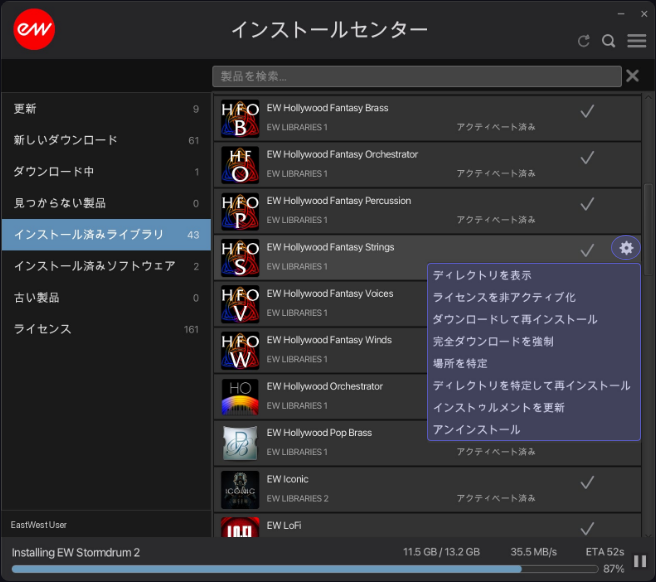Click the EW LoFi artwork
This screenshot has width=656, height=582.
point(240,527)
